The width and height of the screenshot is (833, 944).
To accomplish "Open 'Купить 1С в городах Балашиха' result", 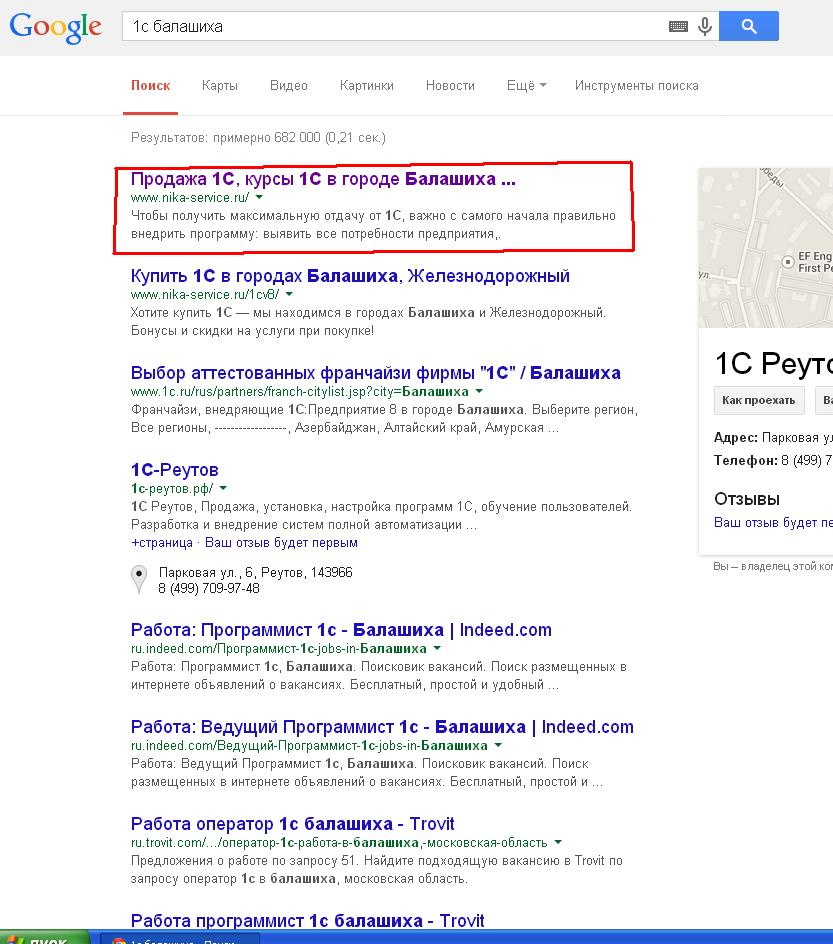I will (350, 276).
